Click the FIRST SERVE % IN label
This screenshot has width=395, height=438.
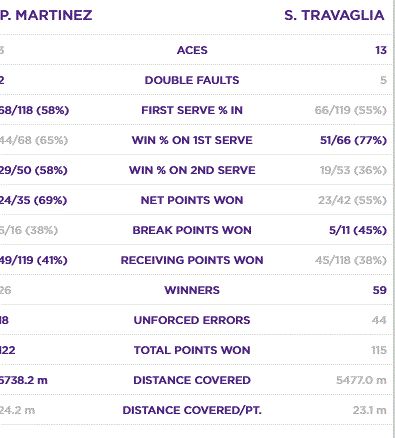[192, 110]
